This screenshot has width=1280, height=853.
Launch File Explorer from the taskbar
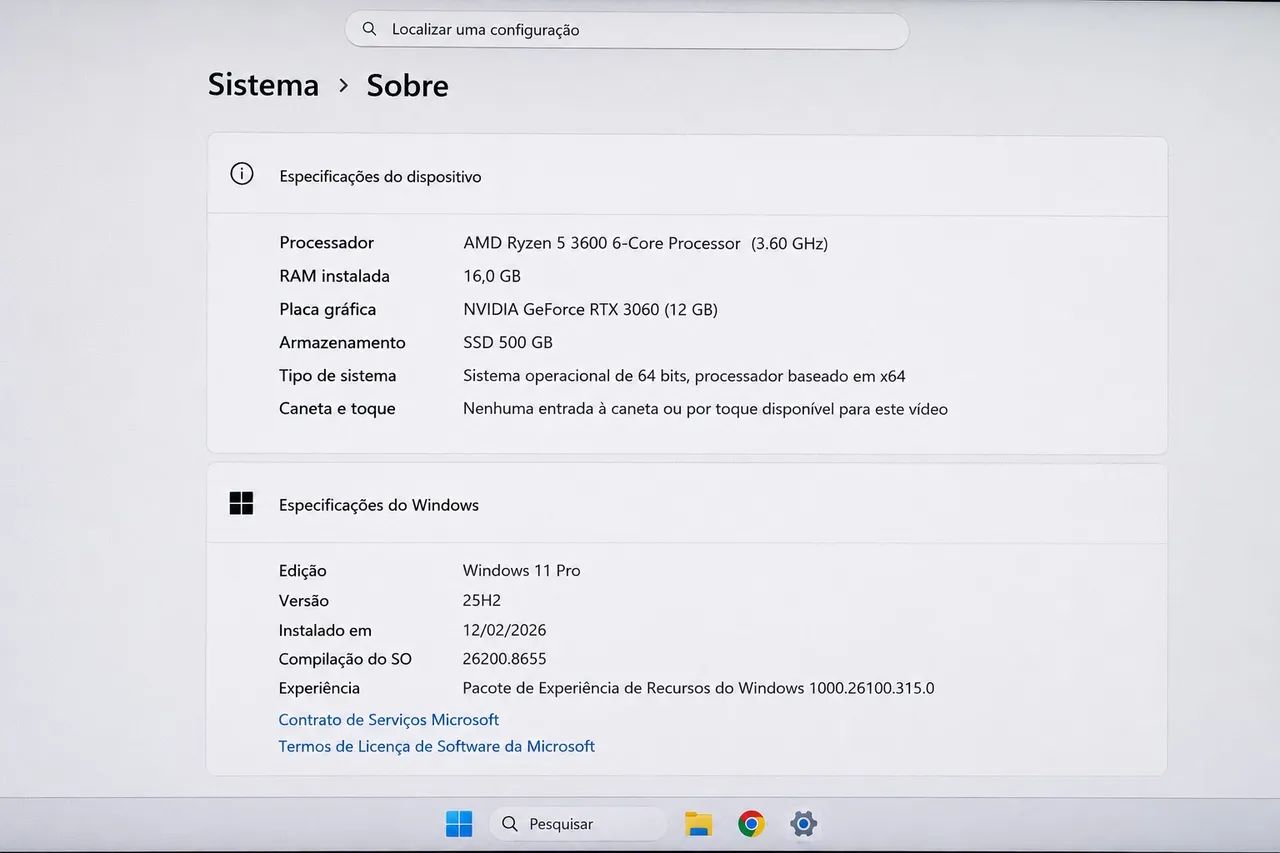pyautogui.click(x=698, y=824)
